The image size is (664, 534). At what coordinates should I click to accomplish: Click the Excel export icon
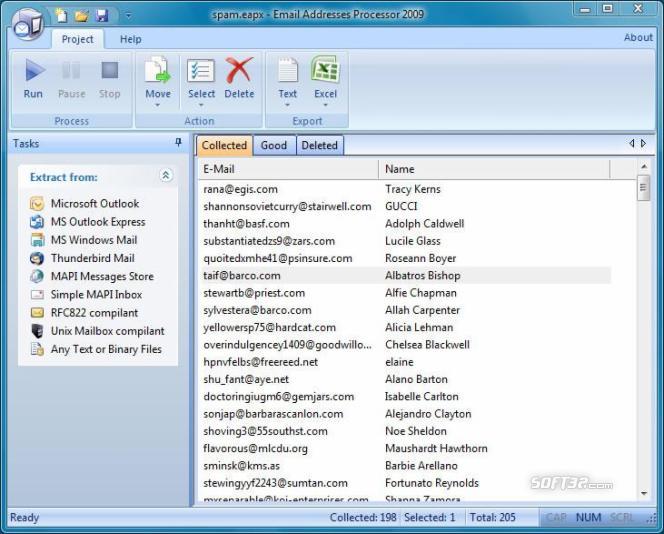[x=325, y=70]
